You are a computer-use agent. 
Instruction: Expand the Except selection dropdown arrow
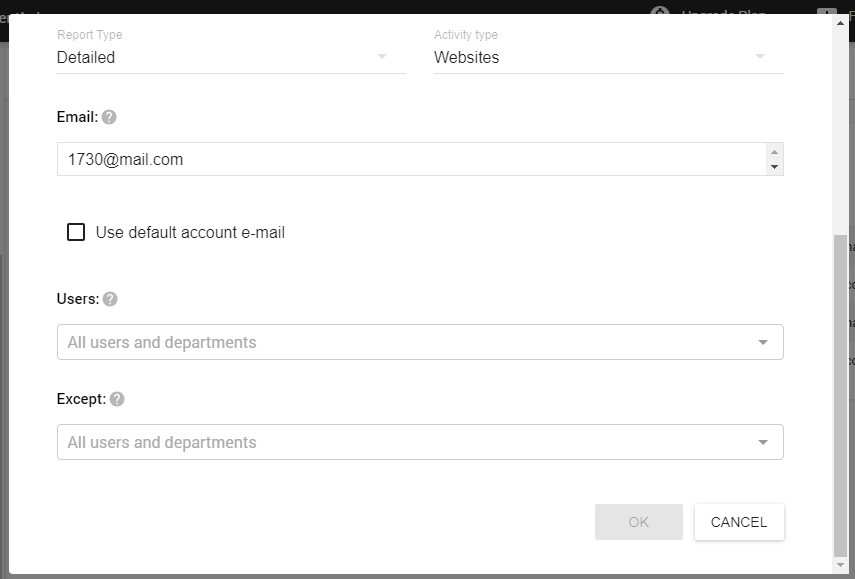click(x=763, y=443)
